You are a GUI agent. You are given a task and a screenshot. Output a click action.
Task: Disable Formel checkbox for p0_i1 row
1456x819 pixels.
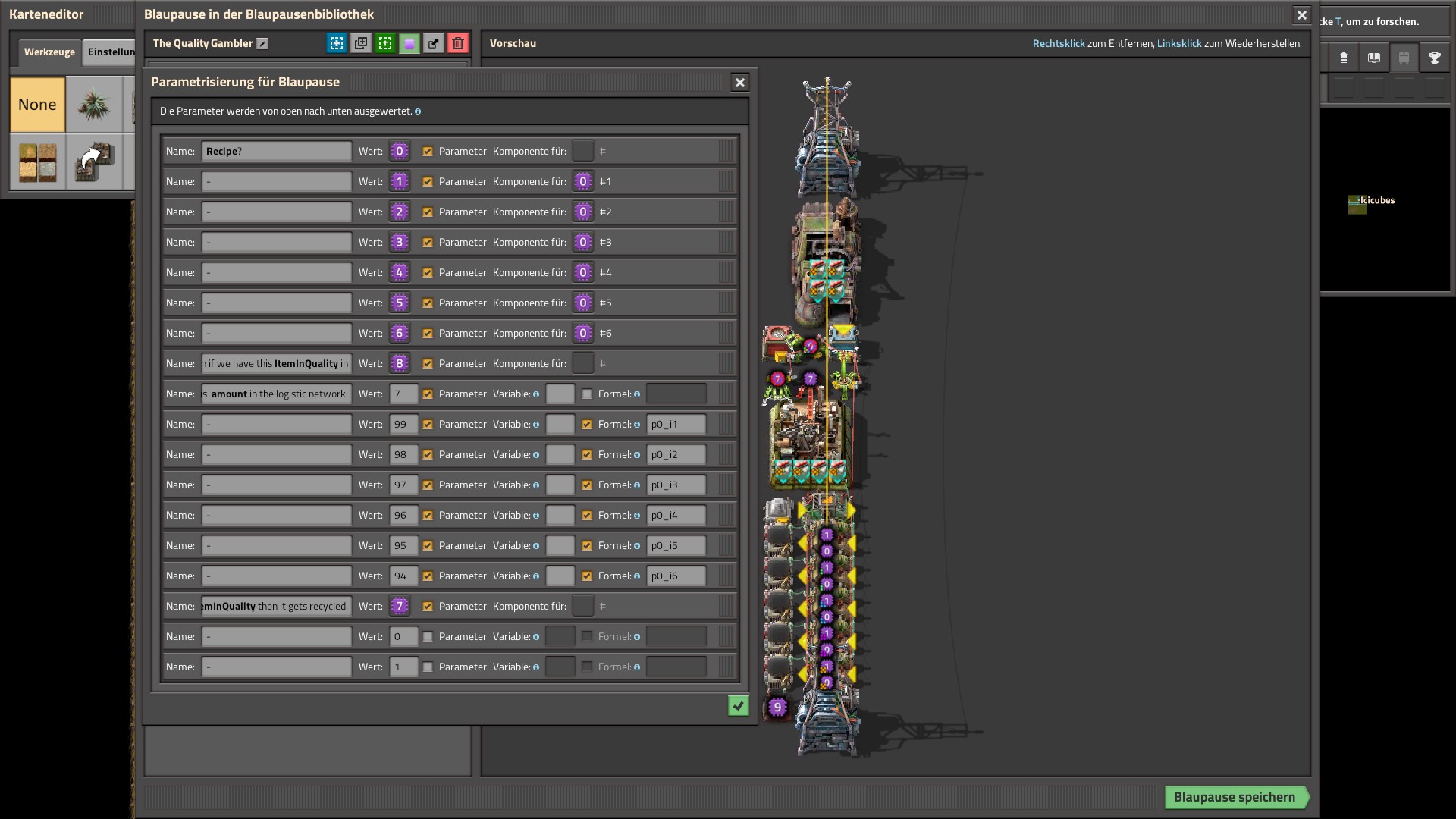click(587, 424)
